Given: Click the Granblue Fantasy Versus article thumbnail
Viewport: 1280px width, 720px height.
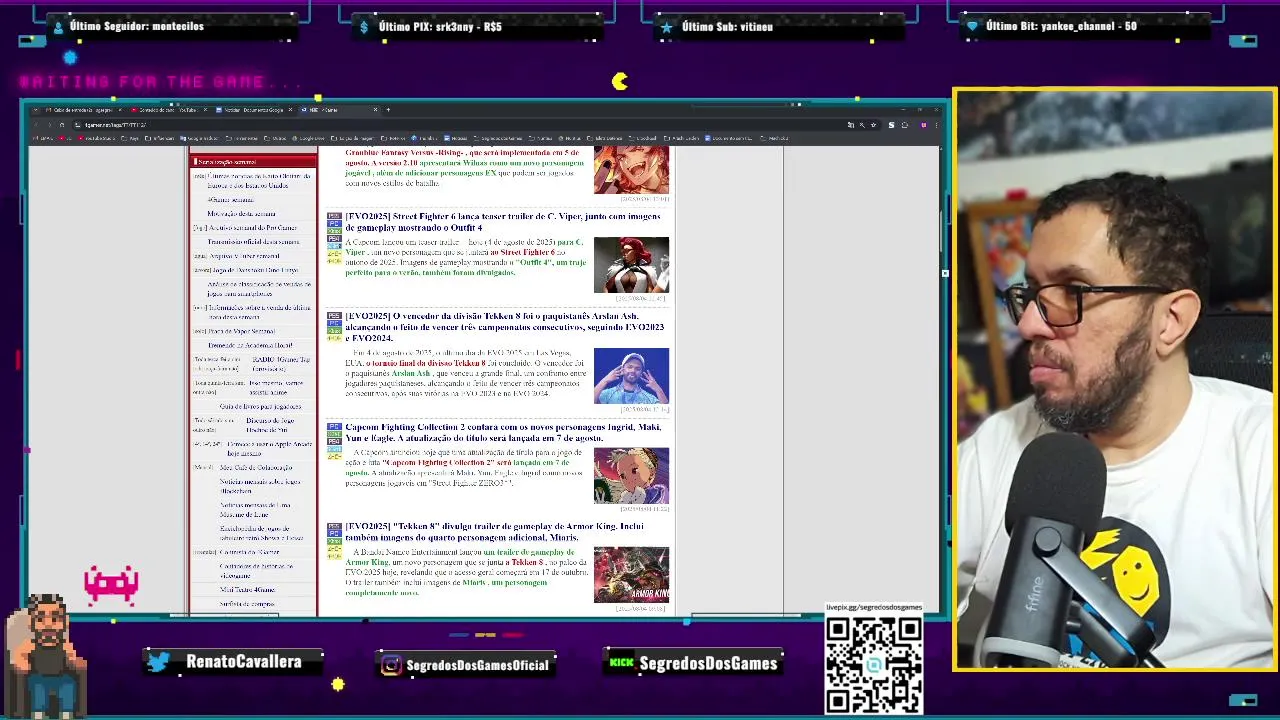Looking at the screenshot, I should point(631,169).
